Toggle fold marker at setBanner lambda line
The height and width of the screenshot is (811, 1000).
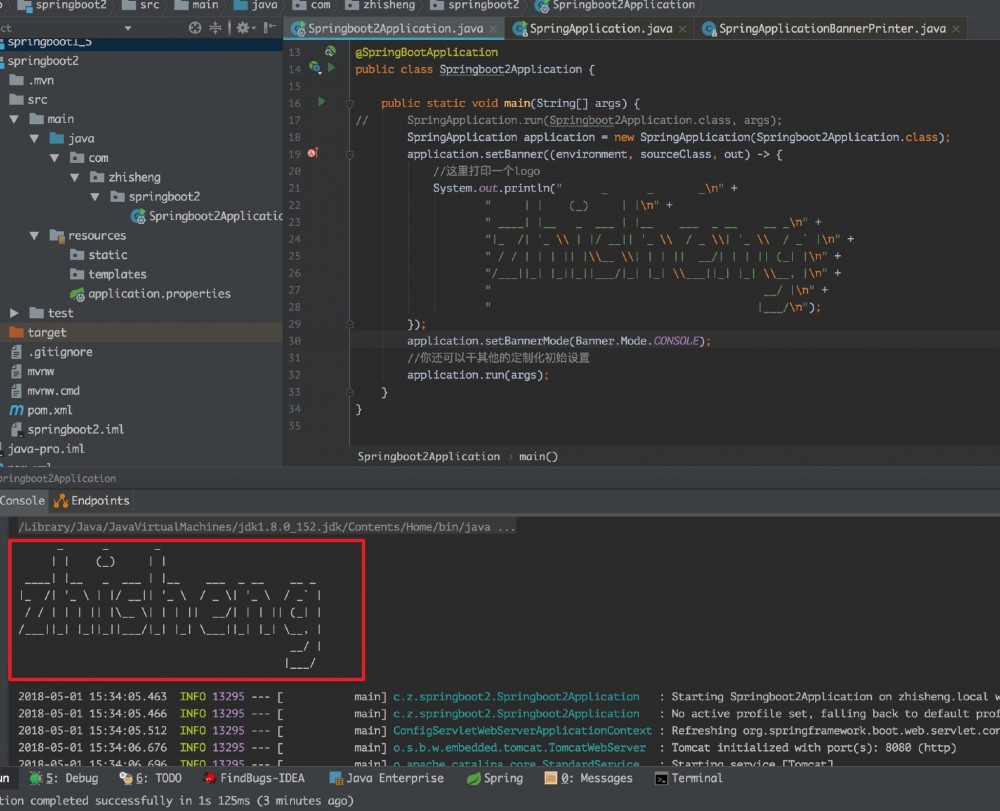[350, 154]
